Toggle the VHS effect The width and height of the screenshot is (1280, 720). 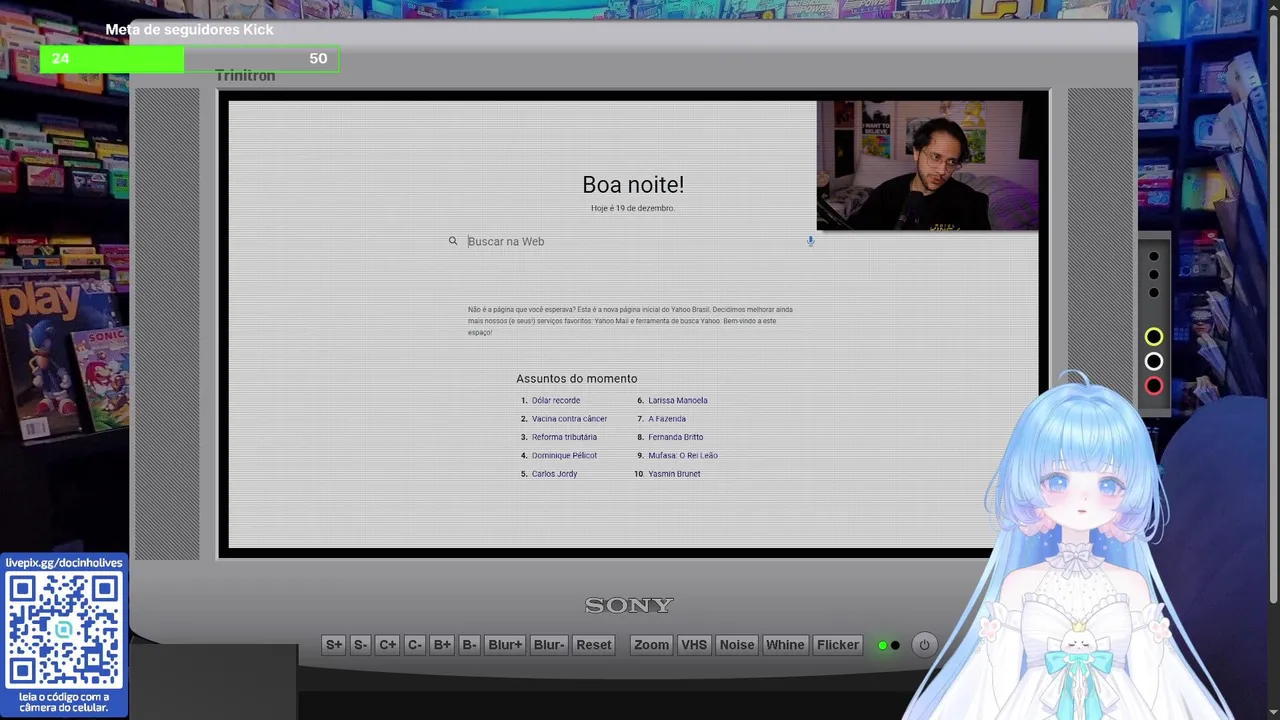tap(694, 645)
